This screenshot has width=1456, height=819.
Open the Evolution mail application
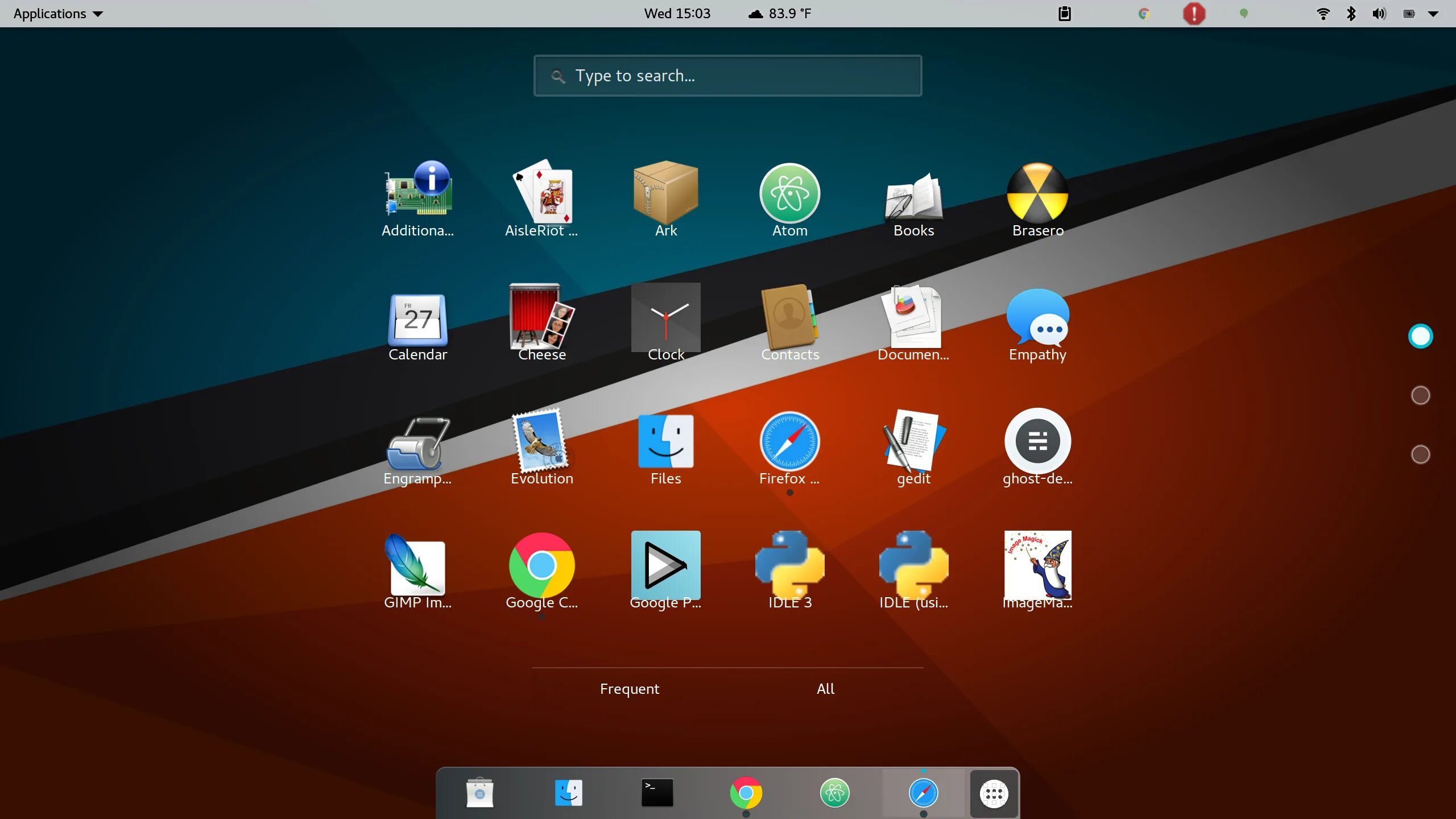(541, 442)
